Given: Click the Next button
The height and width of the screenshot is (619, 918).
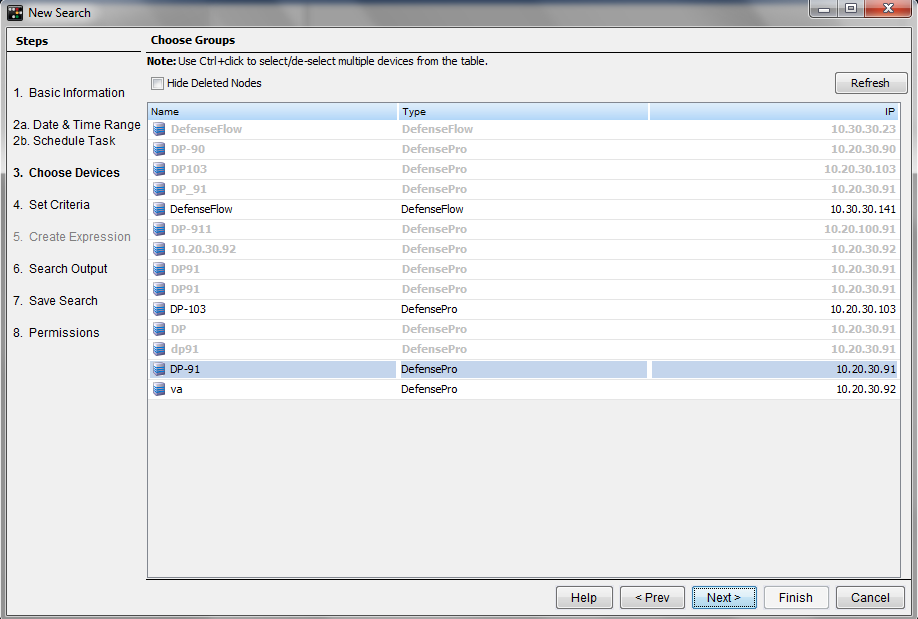Looking at the screenshot, I should point(724,598).
